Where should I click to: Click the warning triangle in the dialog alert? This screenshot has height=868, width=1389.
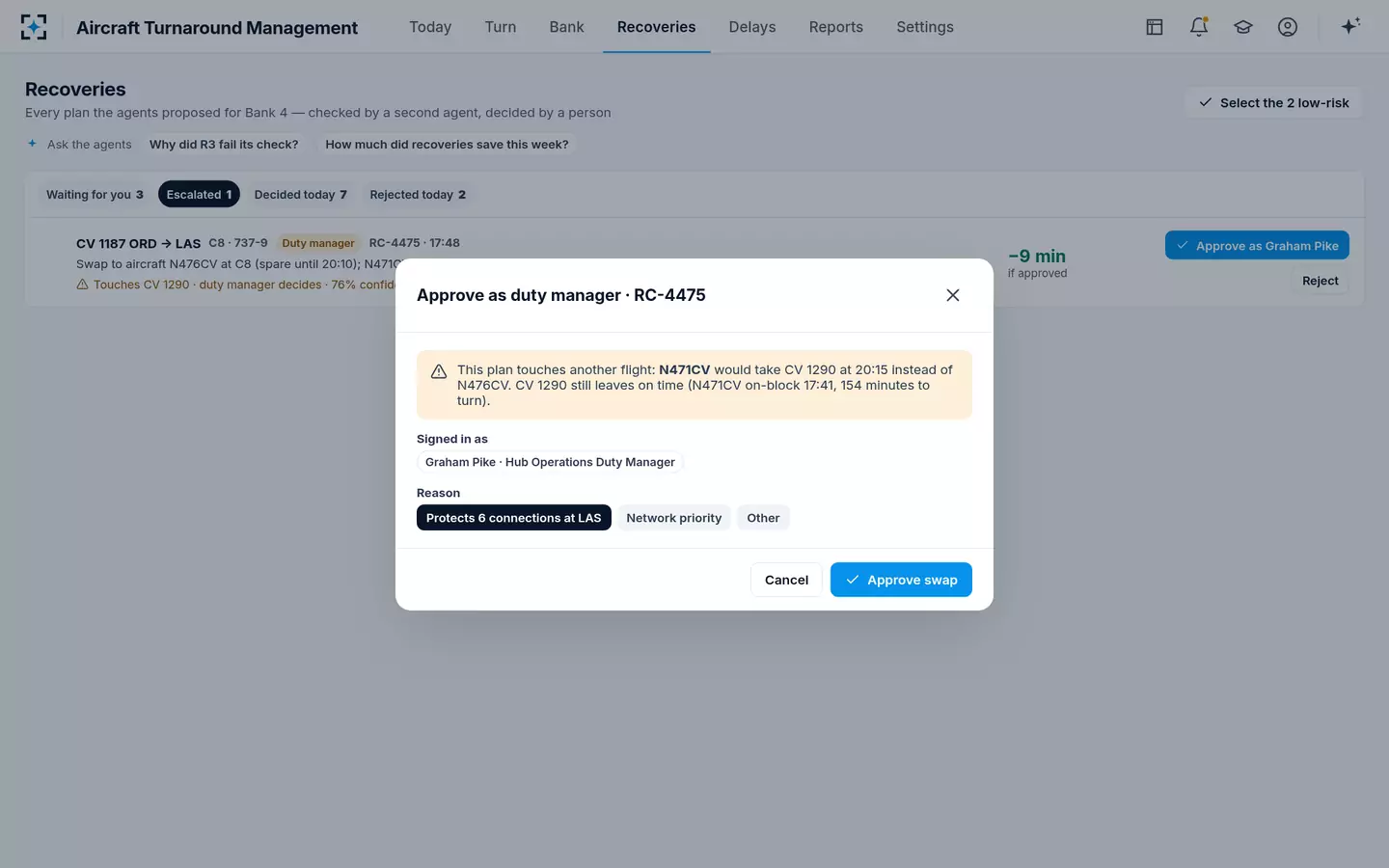coord(439,371)
